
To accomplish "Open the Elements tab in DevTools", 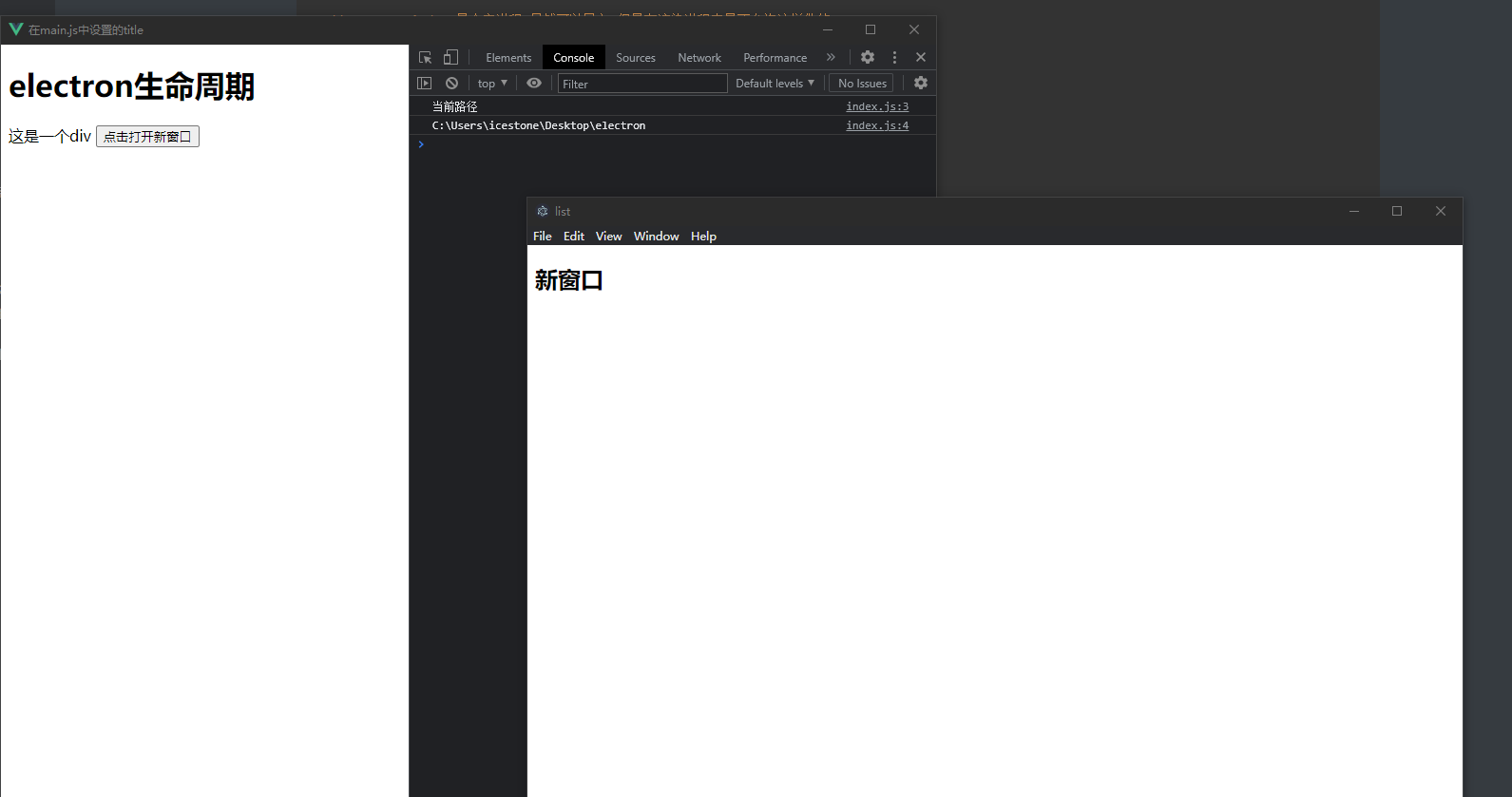I will pyautogui.click(x=508, y=58).
